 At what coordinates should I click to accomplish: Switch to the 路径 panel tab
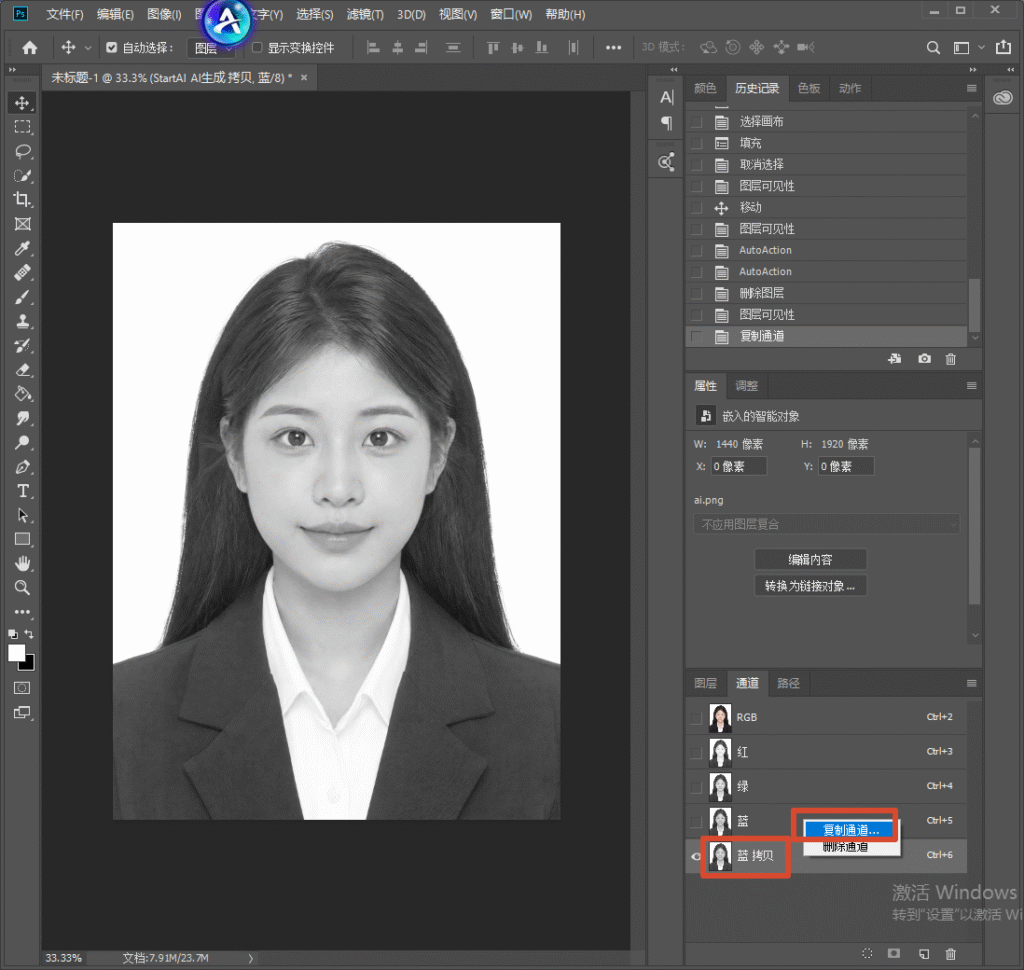788,683
